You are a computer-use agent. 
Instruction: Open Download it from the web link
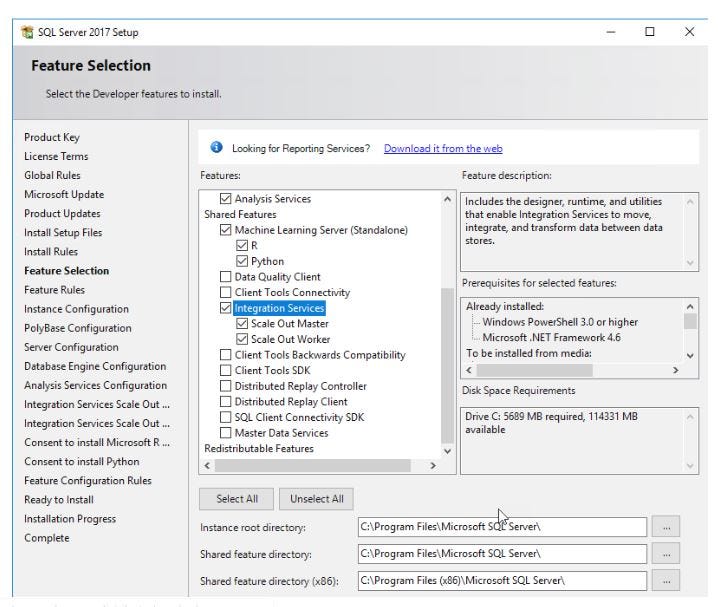[443, 148]
